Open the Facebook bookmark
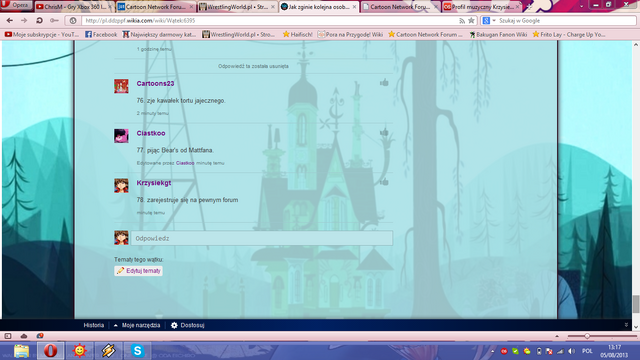The width and height of the screenshot is (640, 360). (101, 35)
